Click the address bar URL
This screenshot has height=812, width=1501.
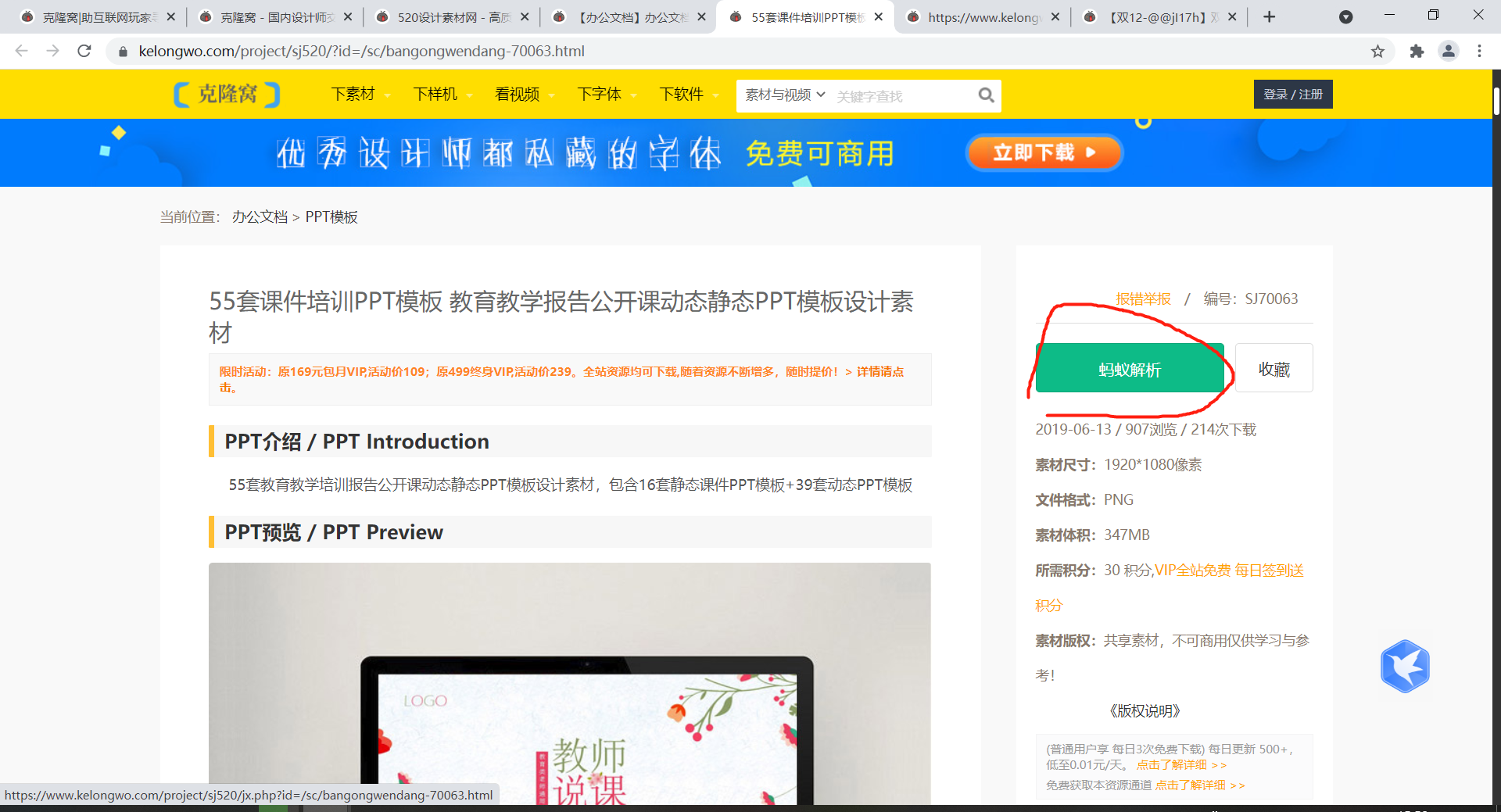[361, 51]
